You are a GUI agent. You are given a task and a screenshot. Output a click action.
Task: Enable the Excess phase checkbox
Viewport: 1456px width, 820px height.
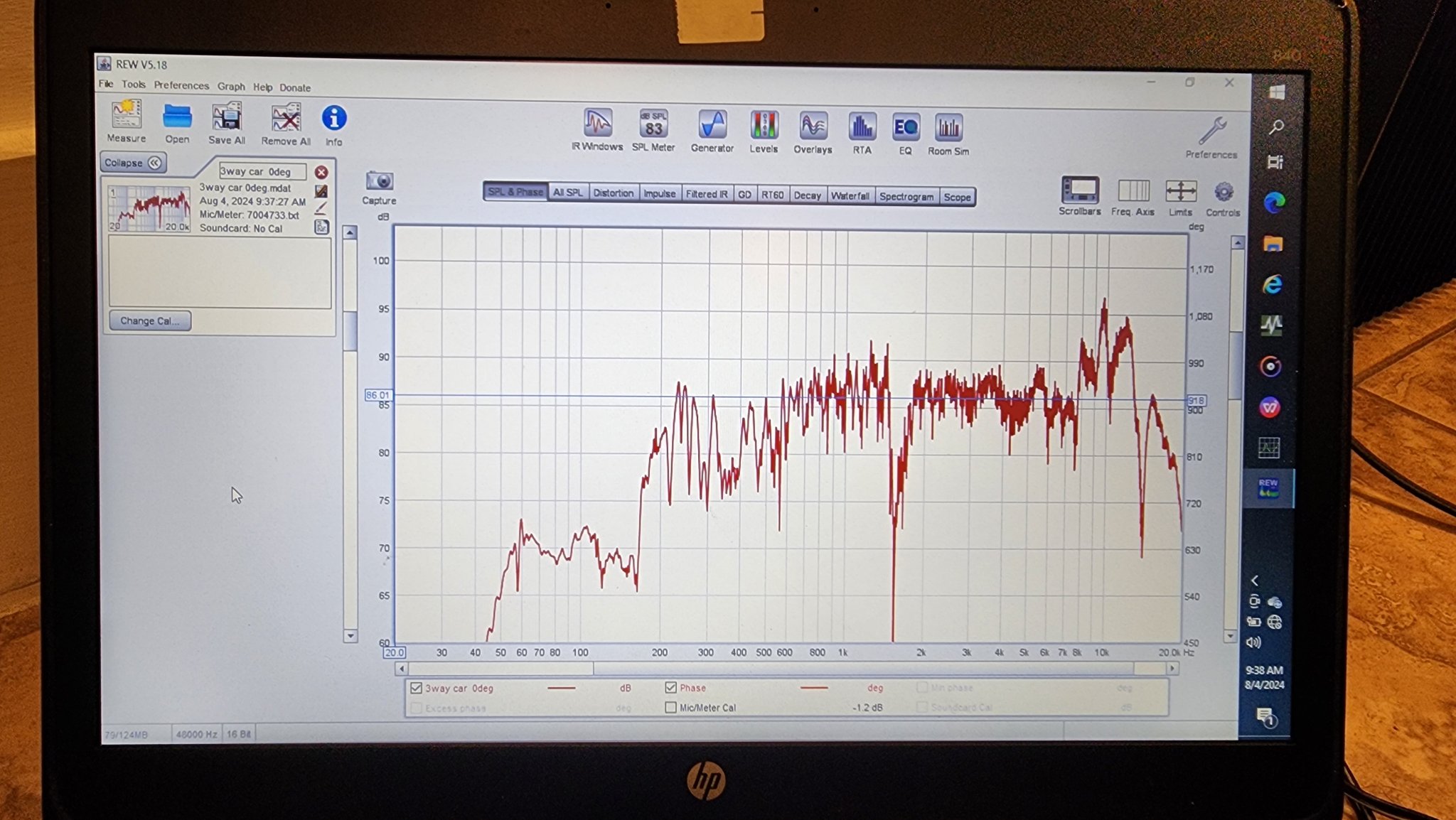coord(417,708)
